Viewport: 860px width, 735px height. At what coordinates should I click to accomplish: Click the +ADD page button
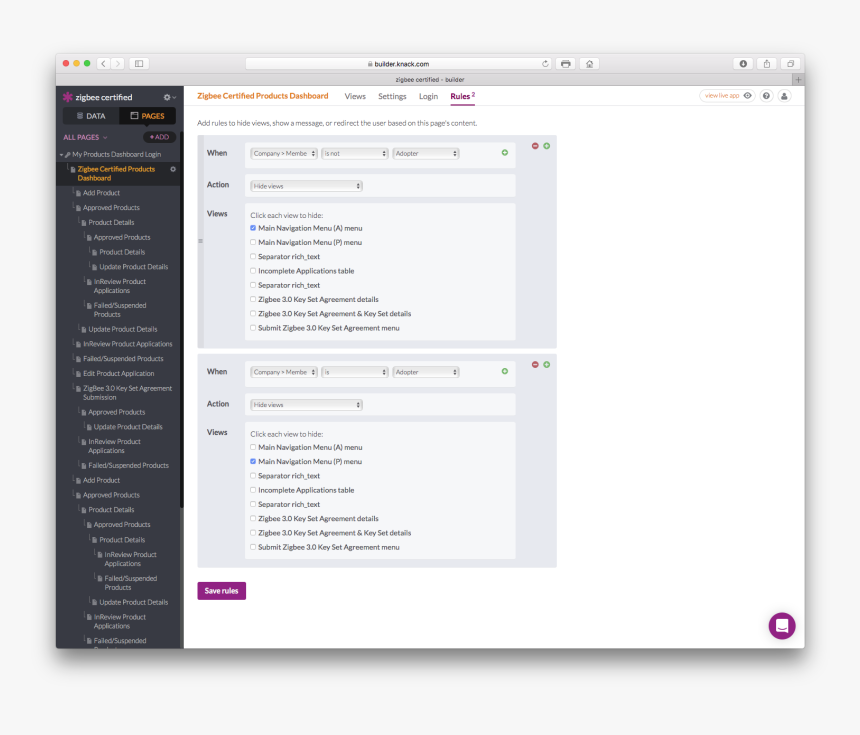point(160,137)
